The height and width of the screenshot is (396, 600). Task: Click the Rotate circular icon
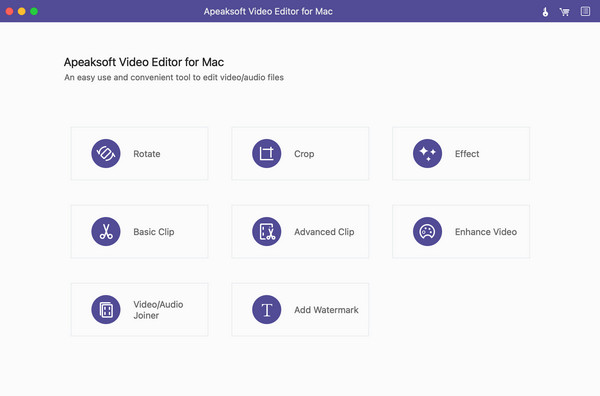click(106, 153)
